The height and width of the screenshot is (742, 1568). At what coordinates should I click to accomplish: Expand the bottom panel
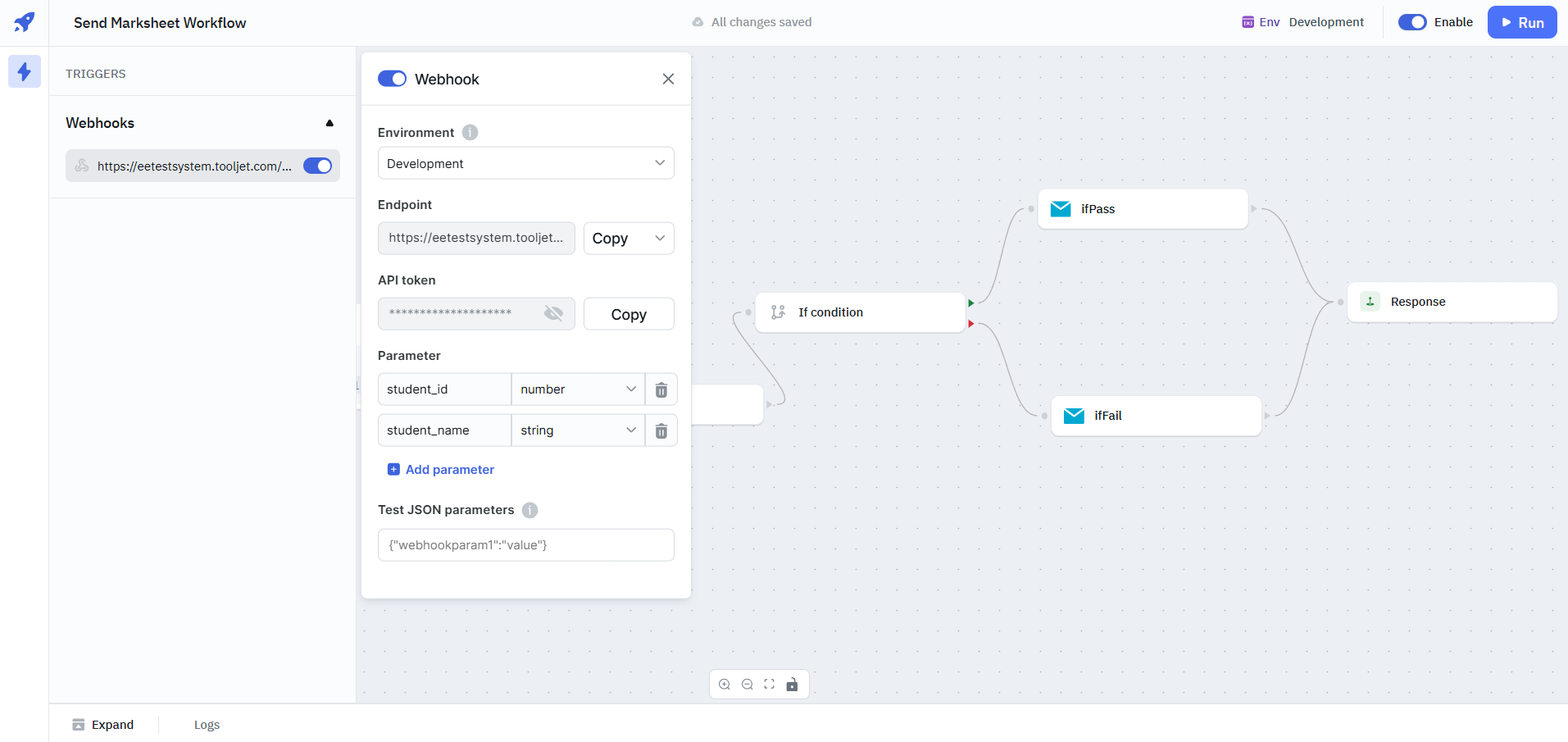(x=103, y=725)
